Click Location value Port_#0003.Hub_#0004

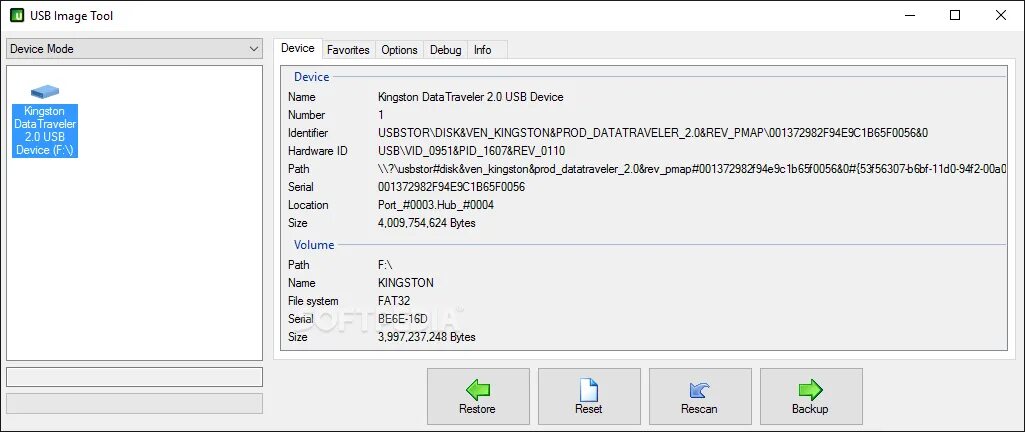tap(436, 205)
